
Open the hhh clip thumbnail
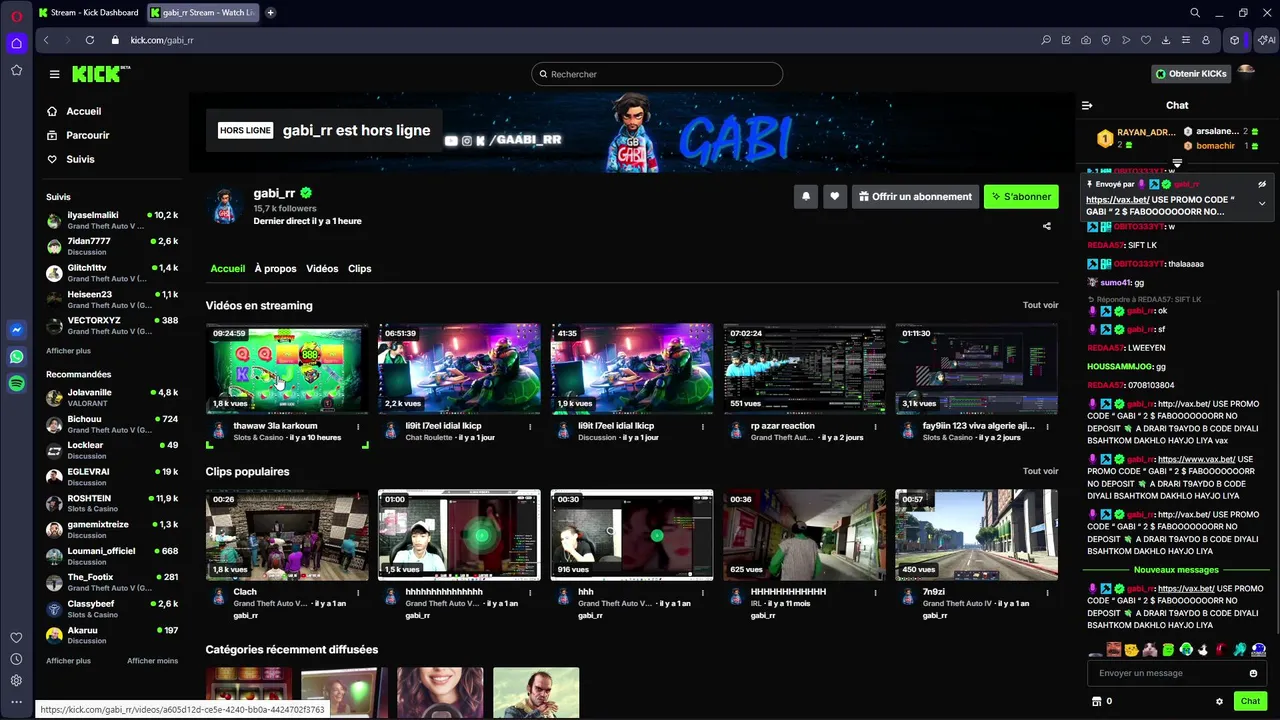click(x=632, y=535)
